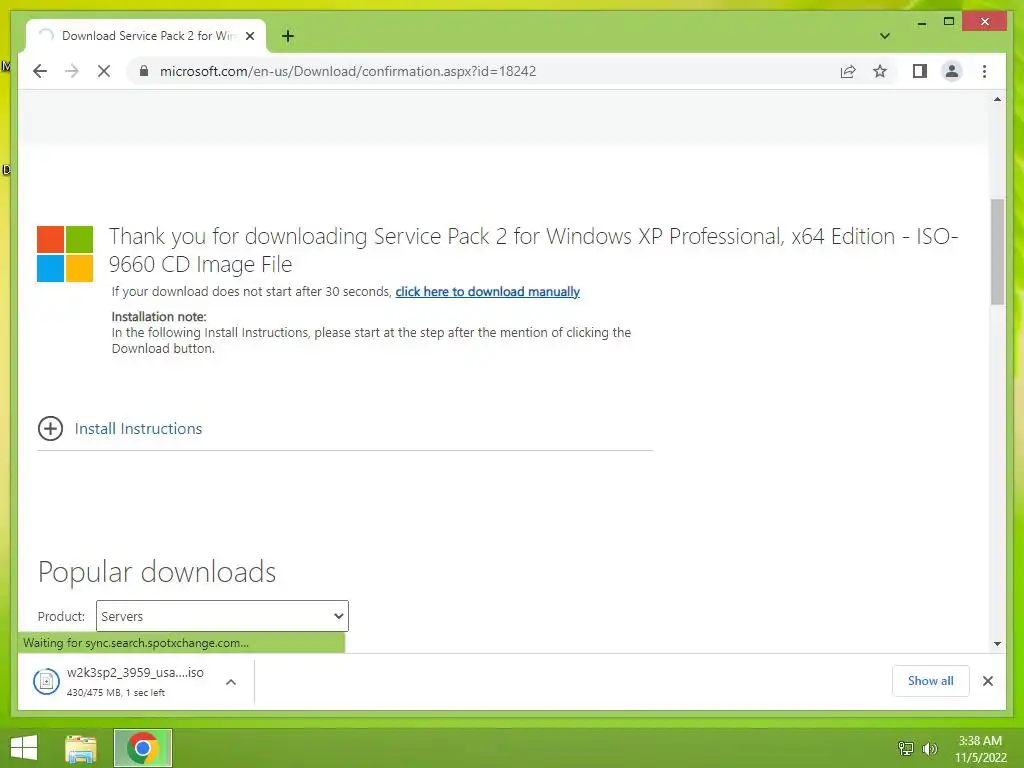Share this page icon
The width and height of the screenshot is (1024, 768).
click(x=848, y=71)
